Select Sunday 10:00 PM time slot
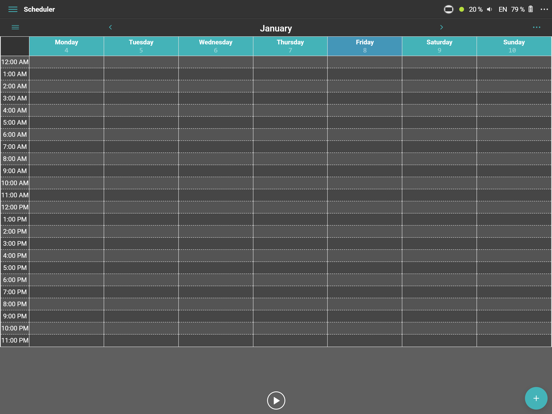The height and width of the screenshot is (414, 552). [x=514, y=328]
